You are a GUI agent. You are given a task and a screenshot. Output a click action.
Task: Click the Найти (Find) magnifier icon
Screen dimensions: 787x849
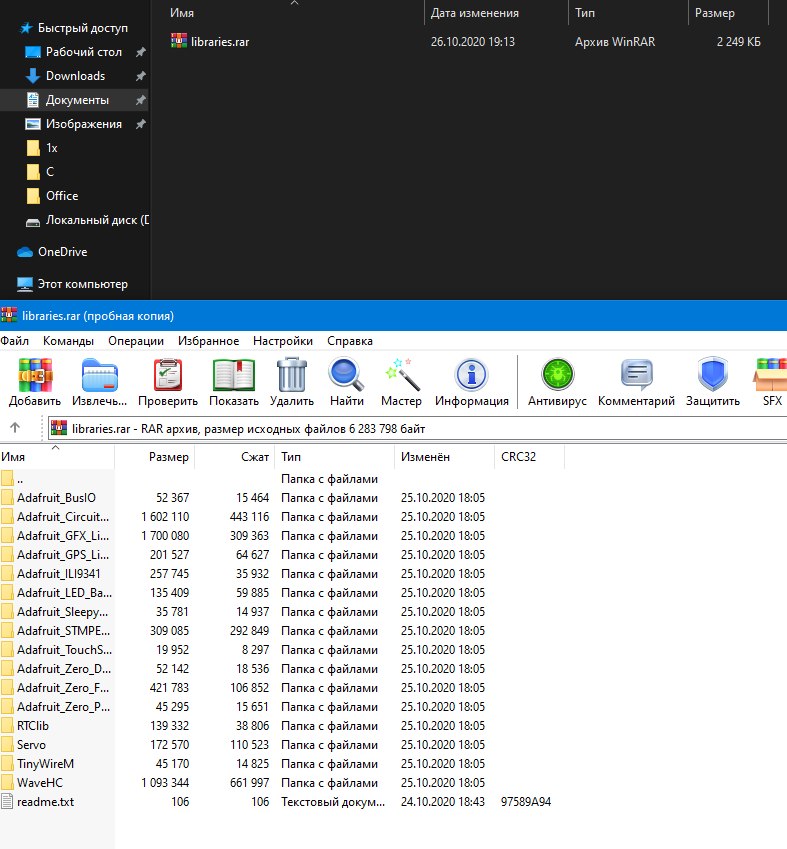347,375
